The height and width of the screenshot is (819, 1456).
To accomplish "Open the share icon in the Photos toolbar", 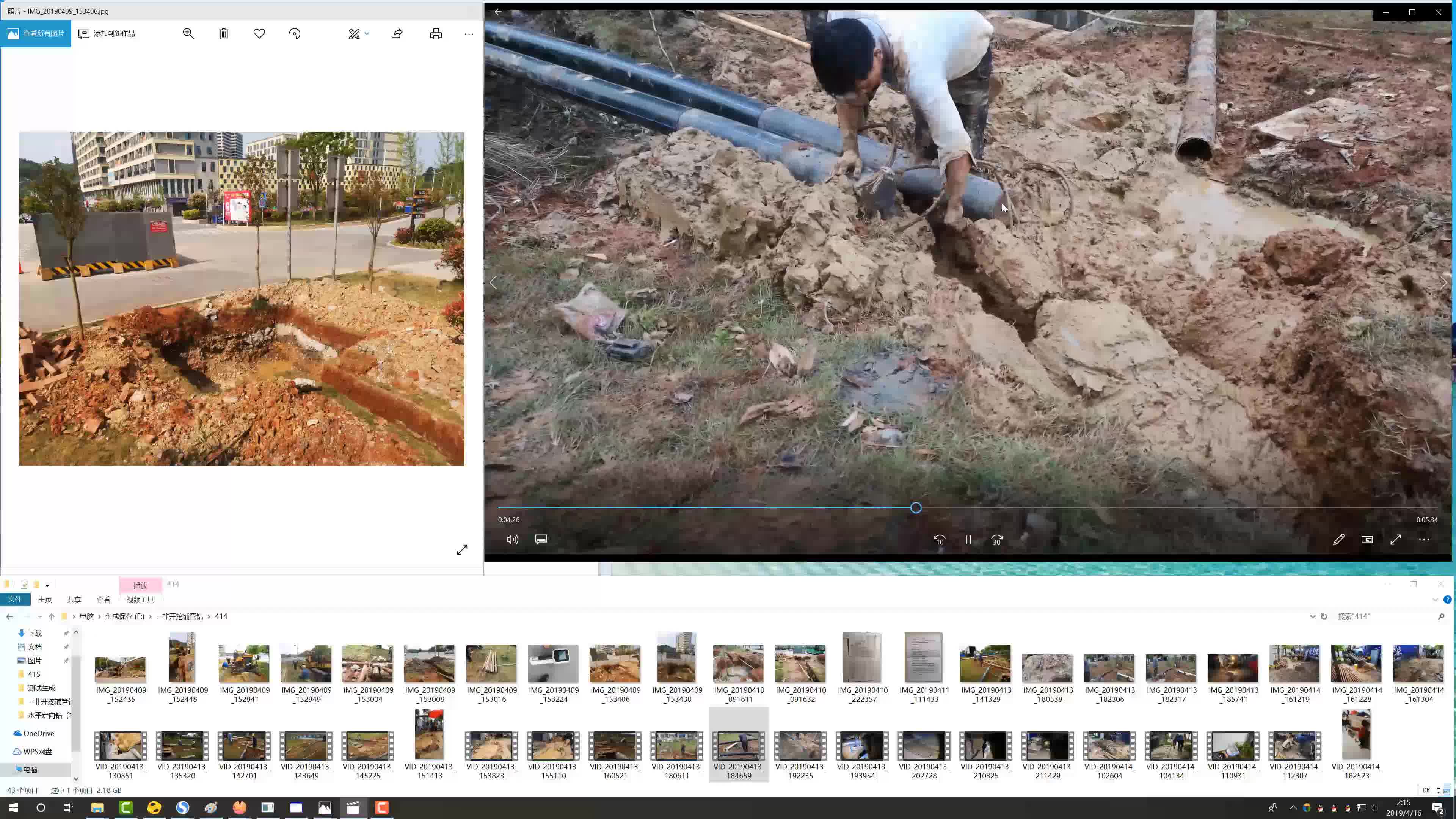I will click(397, 34).
